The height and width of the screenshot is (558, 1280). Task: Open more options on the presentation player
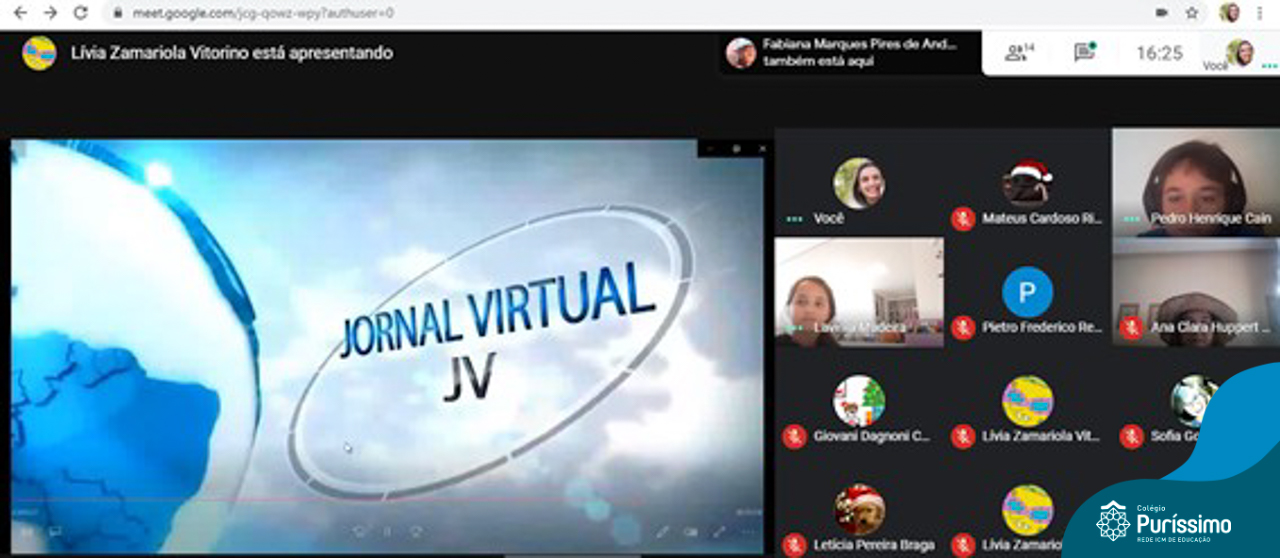click(747, 531)
